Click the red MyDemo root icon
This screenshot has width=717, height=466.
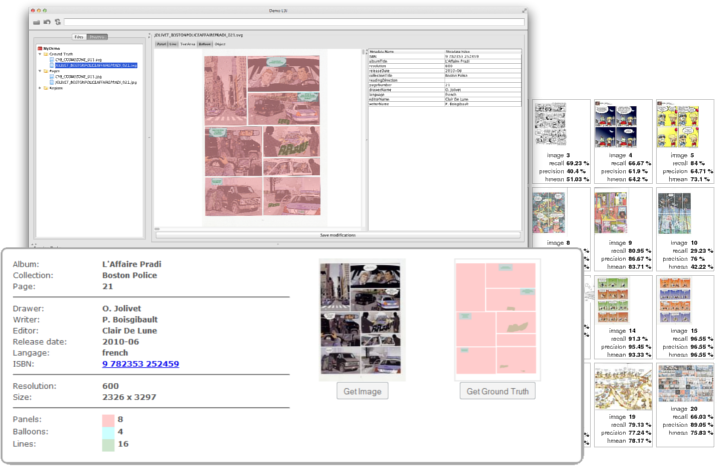(x=40, y=48)
